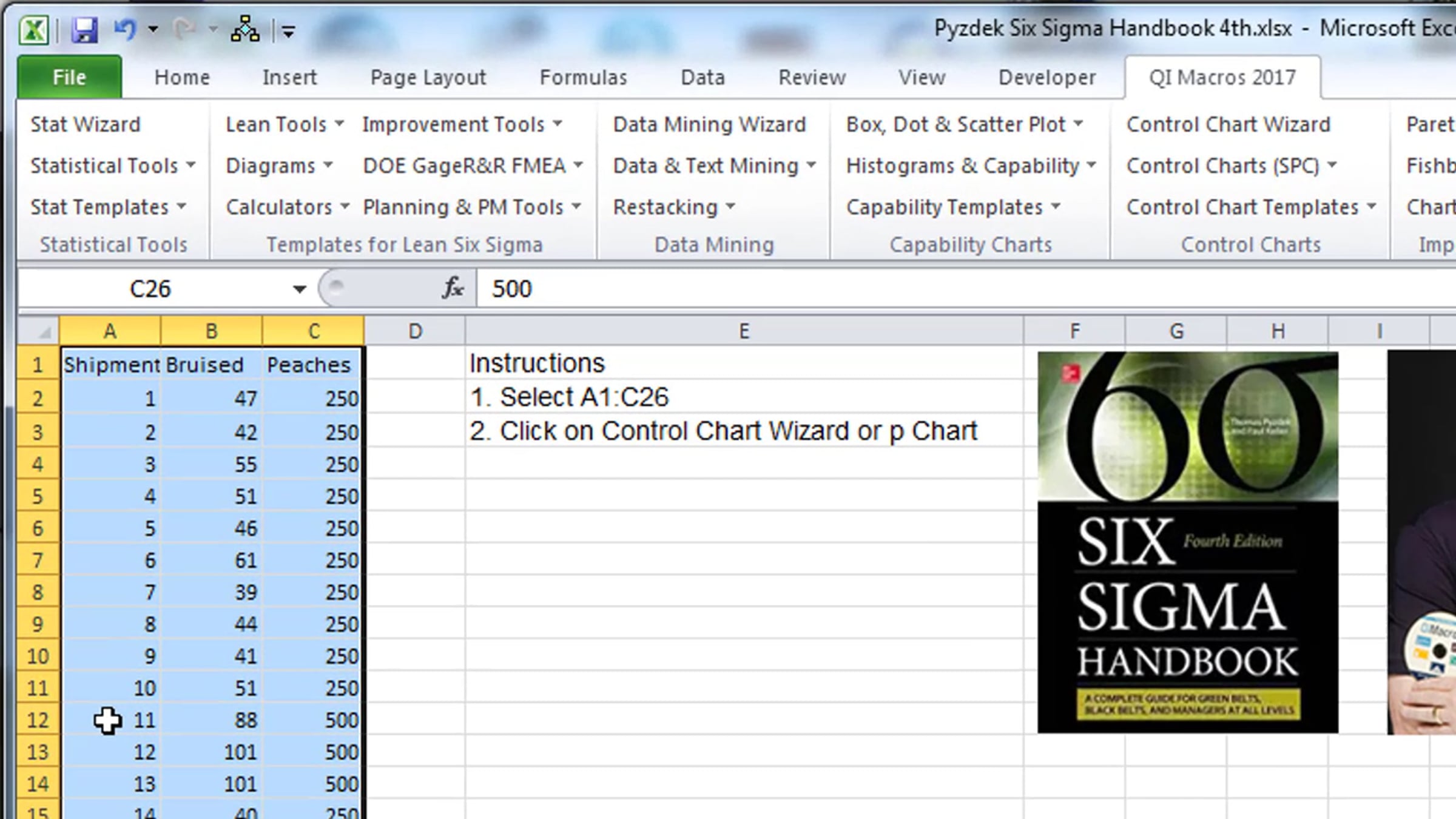
Task: Click the Shipment header cell
Action: point(111,365)
